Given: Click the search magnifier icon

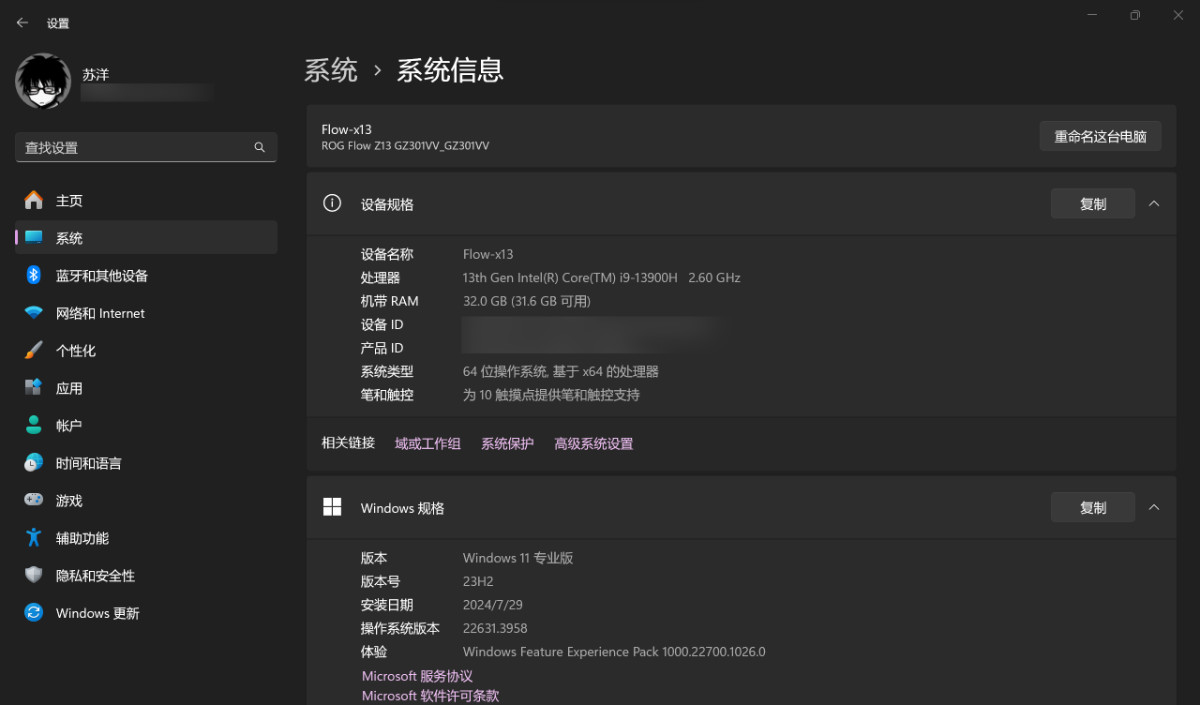Looking at the screenshot, I should tap(259, 147).
